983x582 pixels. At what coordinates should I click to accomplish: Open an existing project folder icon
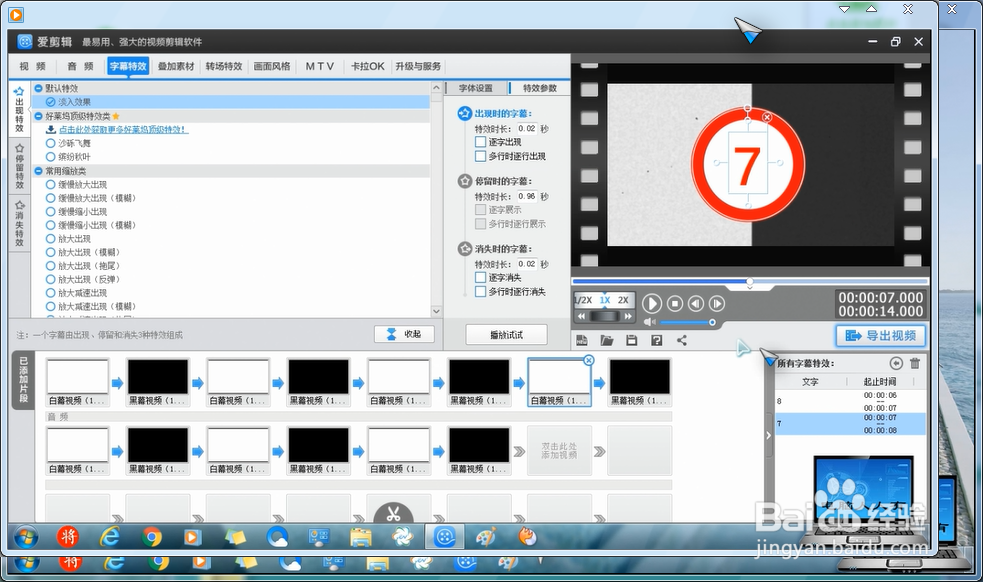(606, 340)
